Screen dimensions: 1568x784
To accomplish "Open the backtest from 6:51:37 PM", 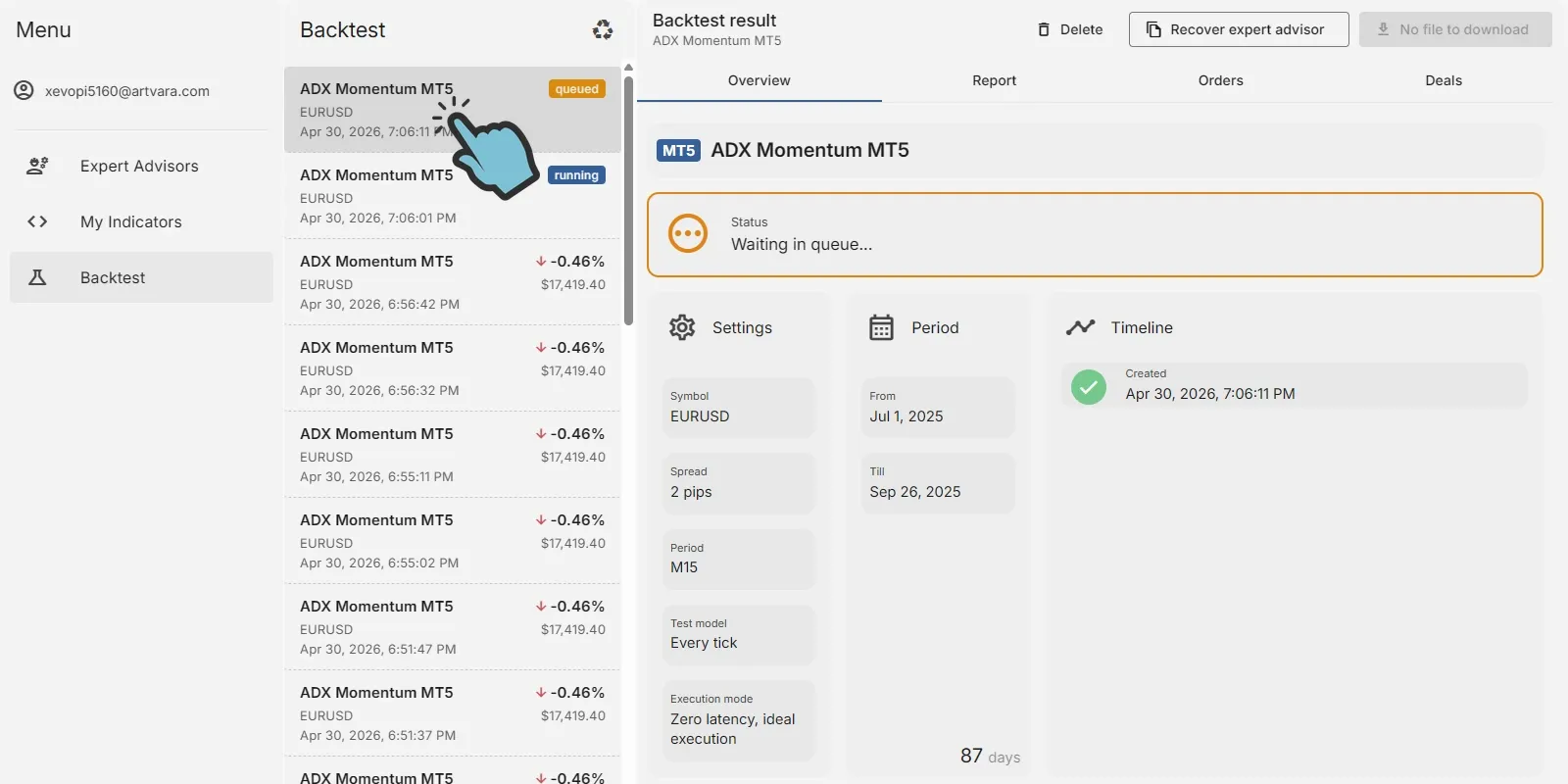I will pos(453,713).
